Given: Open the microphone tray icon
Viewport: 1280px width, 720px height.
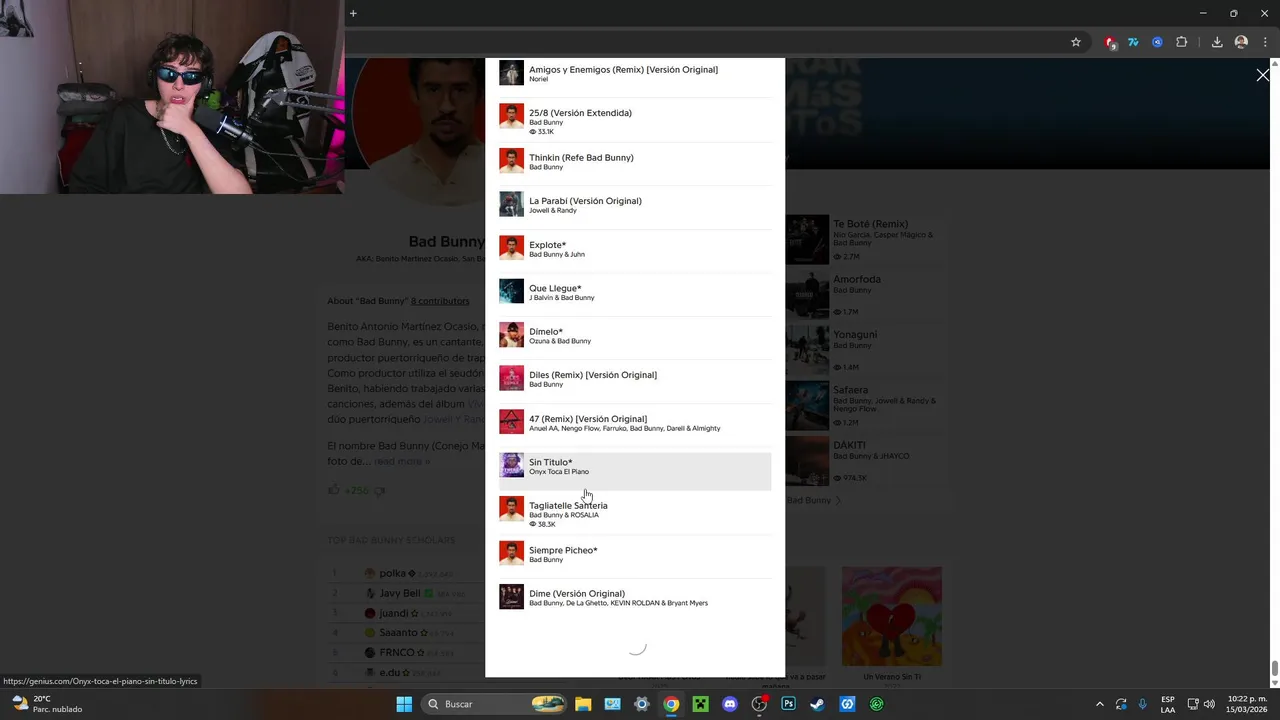Looking at the screenshot, I should pyautogui.click(x=1142, y=704).
